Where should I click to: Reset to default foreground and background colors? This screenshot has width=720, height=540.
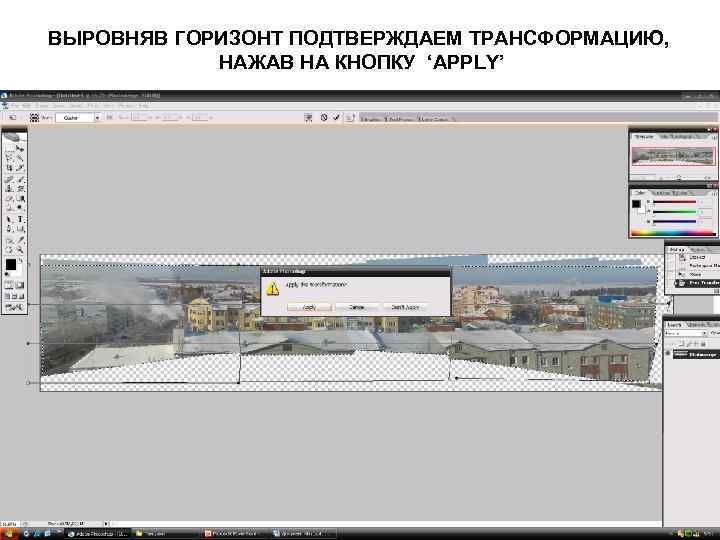click(x=7, y=274)
